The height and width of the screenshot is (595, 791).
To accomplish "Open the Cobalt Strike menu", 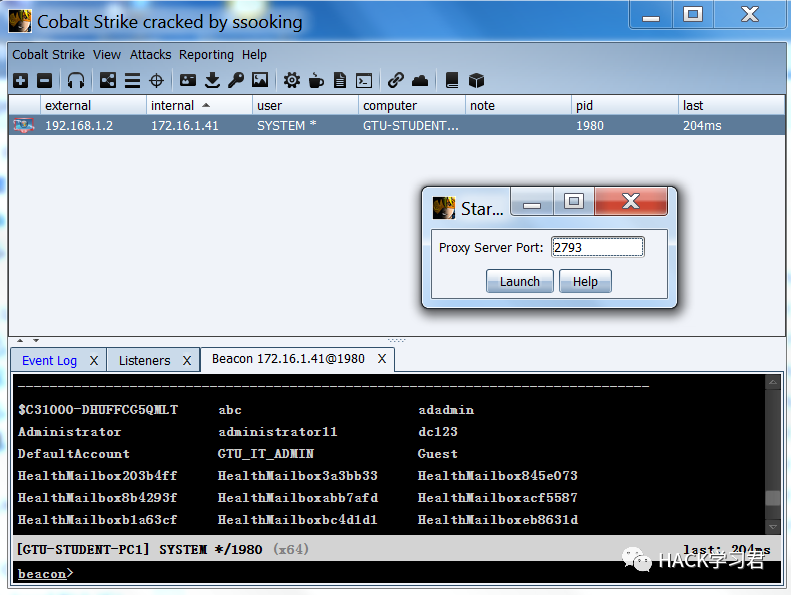I will click(48, 55).
